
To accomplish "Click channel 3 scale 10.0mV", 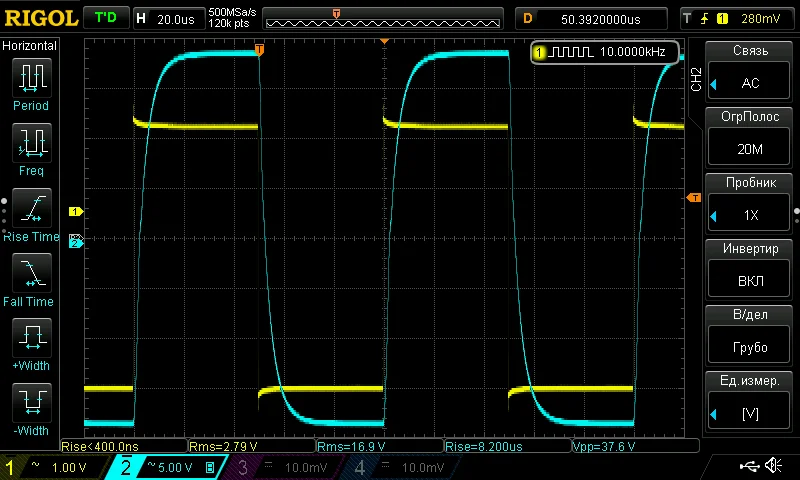I will coord(306,467).
